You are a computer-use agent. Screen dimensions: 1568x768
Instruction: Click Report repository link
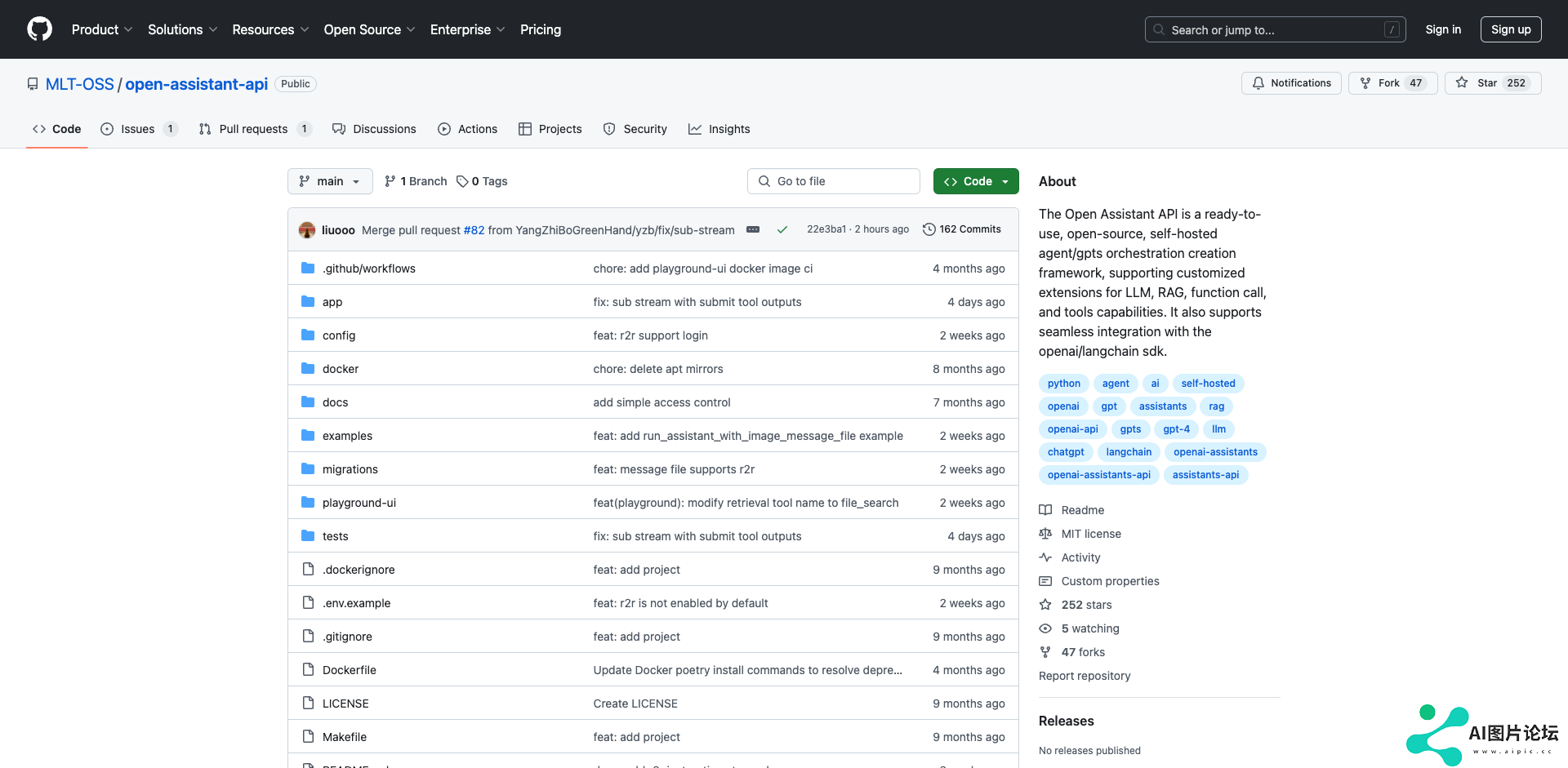pos(1085,676)
